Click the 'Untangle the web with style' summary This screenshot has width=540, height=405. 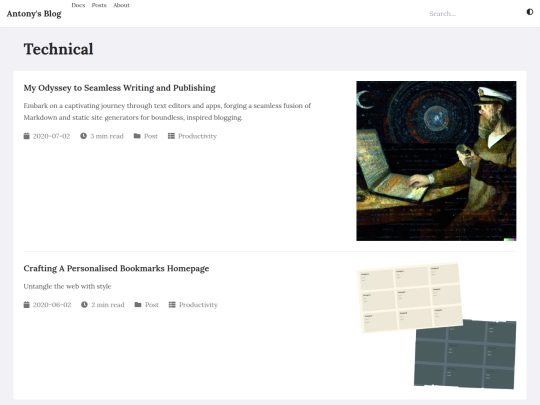point(68,286)
